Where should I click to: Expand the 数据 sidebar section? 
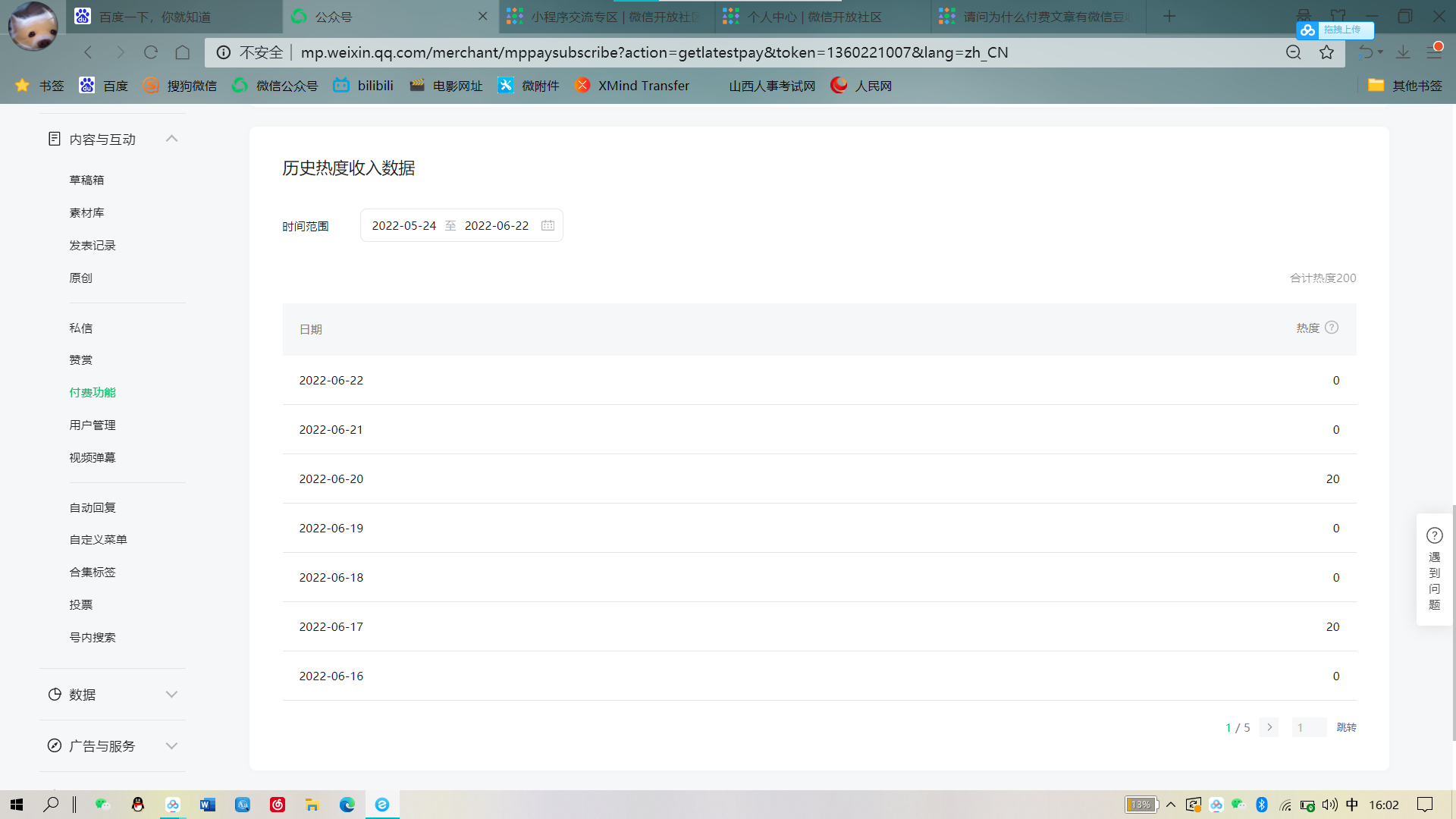171,695
